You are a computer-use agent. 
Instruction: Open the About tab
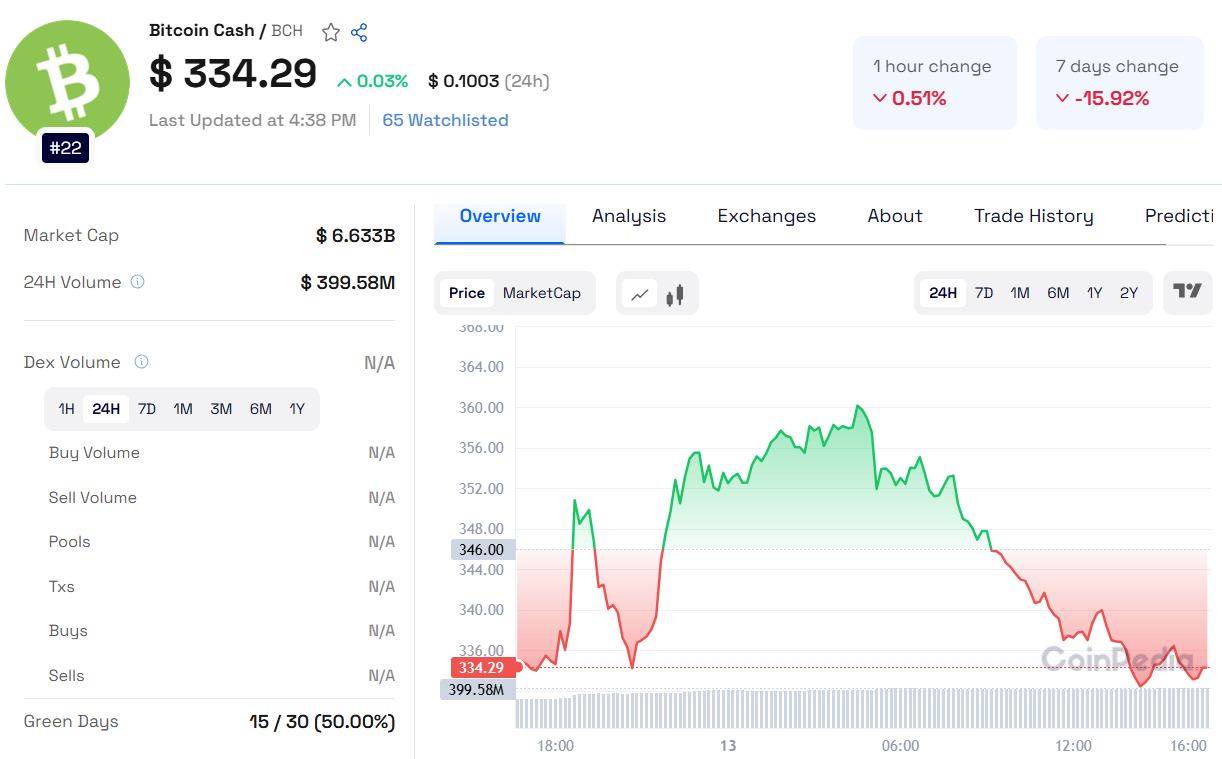pyautogui.click(x=895, y=216)
